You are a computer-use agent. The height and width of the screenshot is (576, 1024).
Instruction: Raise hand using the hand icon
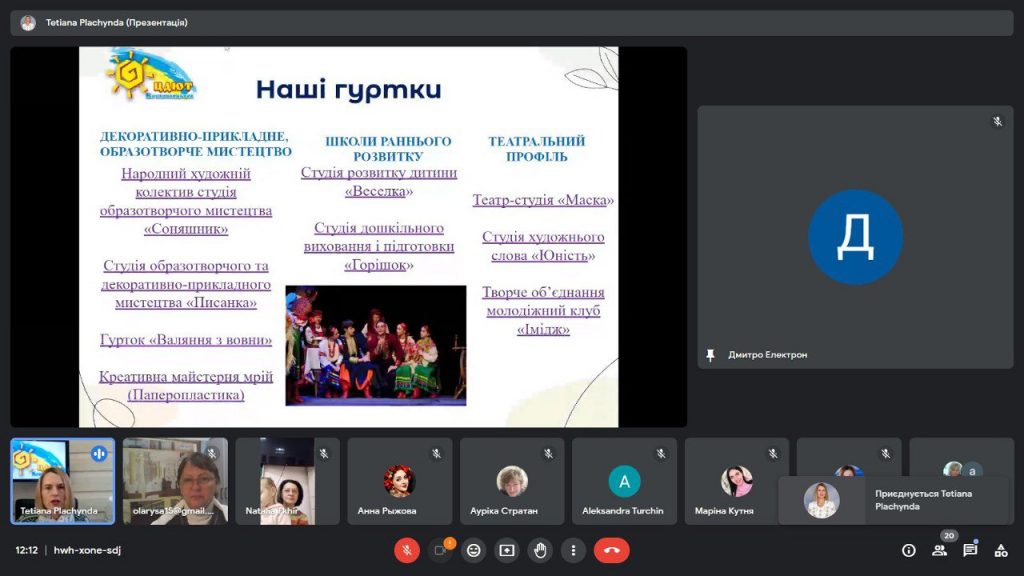click(540, 550)
